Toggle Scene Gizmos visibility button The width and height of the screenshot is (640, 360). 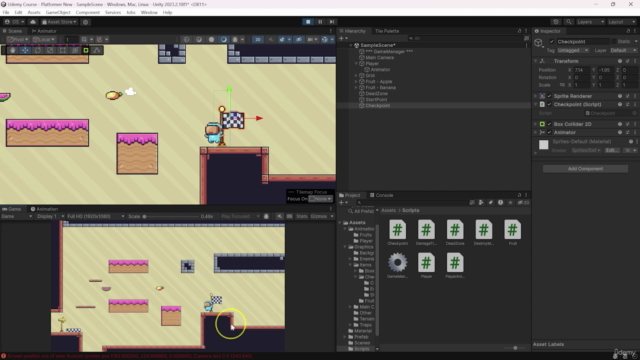324,40
